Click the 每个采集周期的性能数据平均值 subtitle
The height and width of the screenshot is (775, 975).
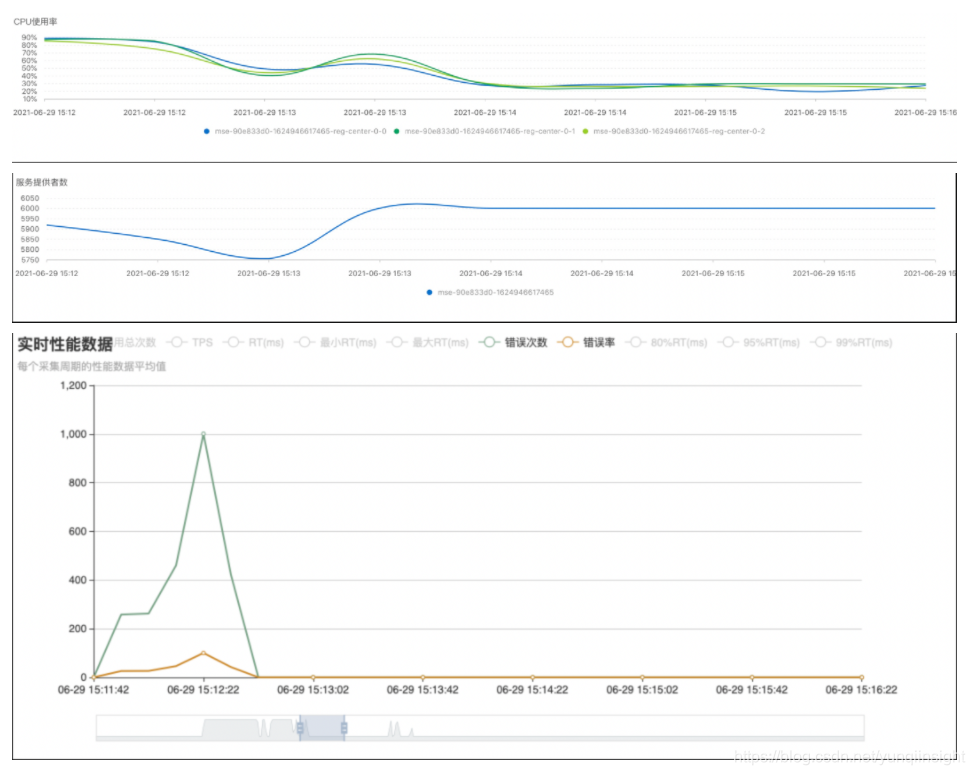[x=91, y=366]
